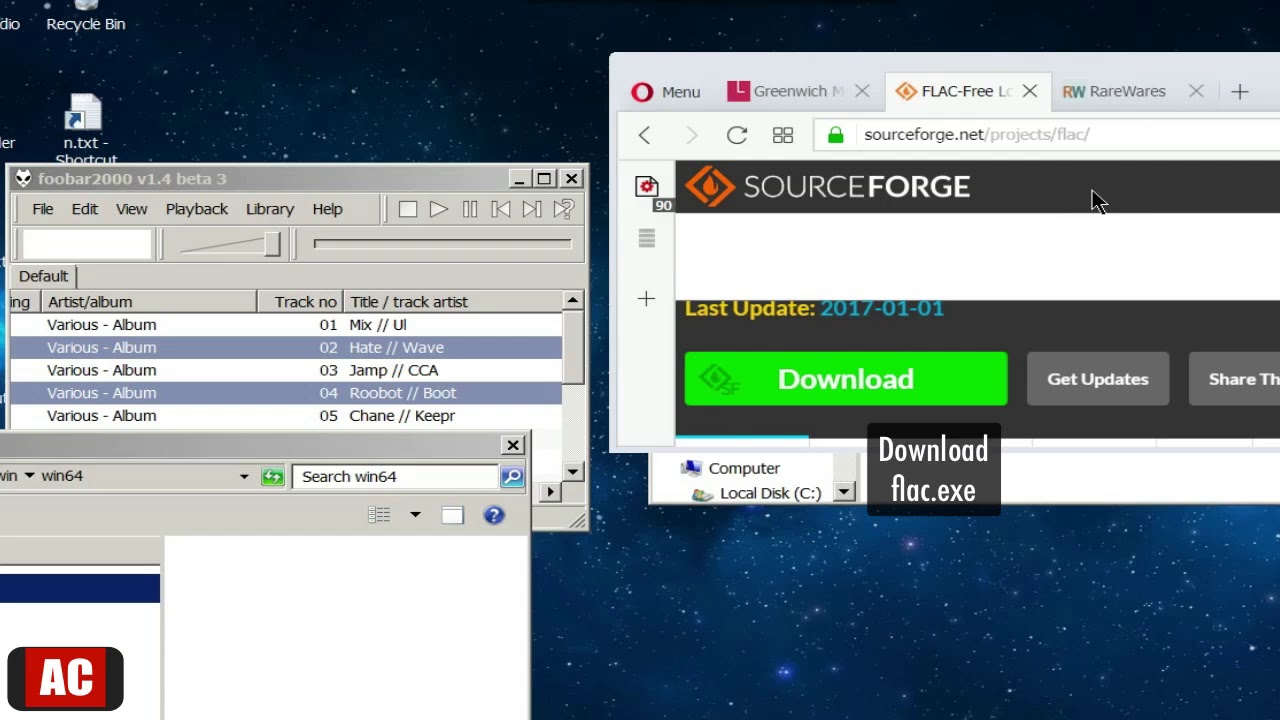Screen dimensions: 1280x720
Task: Open the Help menu in foobar2000
Action: (x=328, y=209)
